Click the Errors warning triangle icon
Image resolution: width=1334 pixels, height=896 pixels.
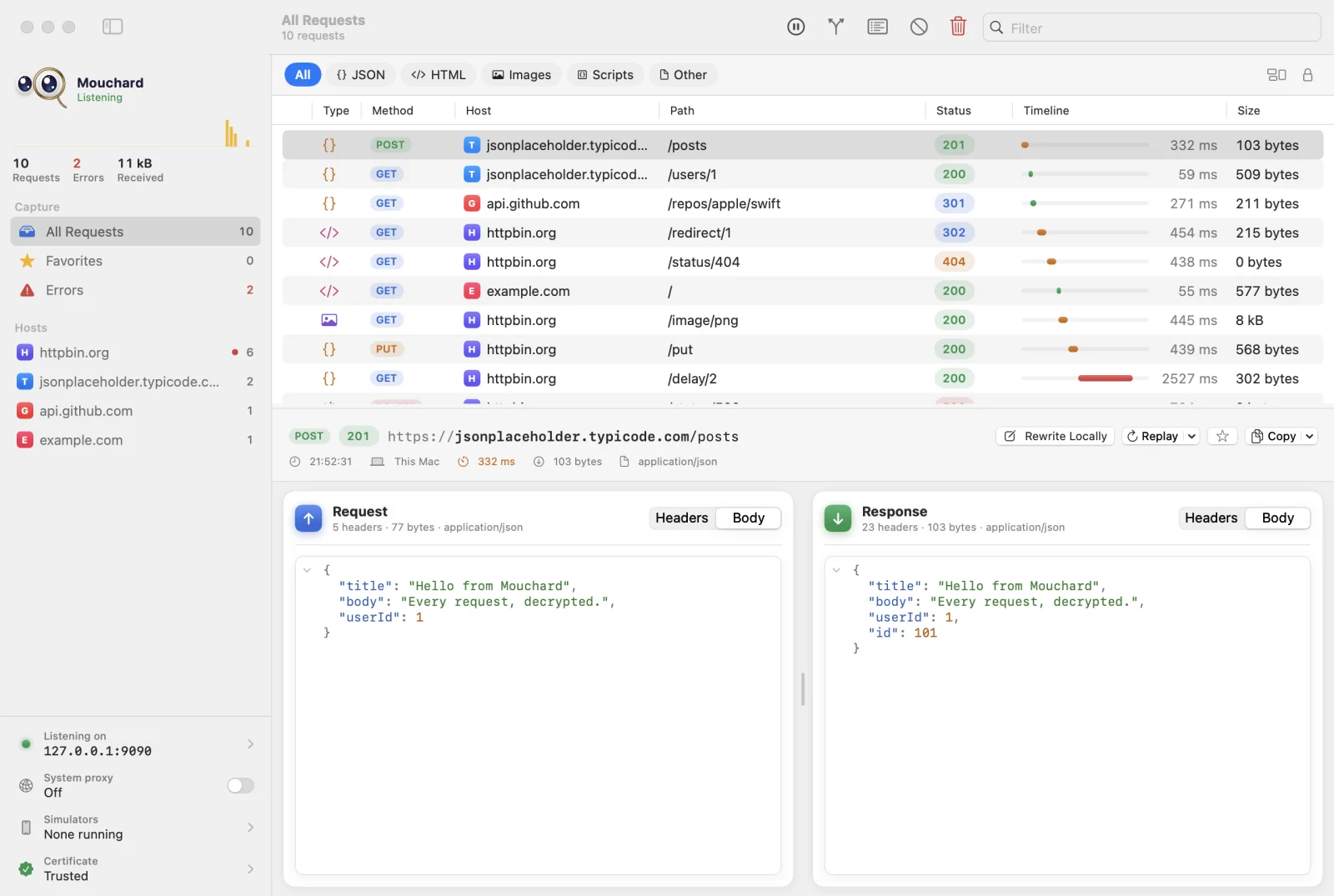(x=28, y=290)
